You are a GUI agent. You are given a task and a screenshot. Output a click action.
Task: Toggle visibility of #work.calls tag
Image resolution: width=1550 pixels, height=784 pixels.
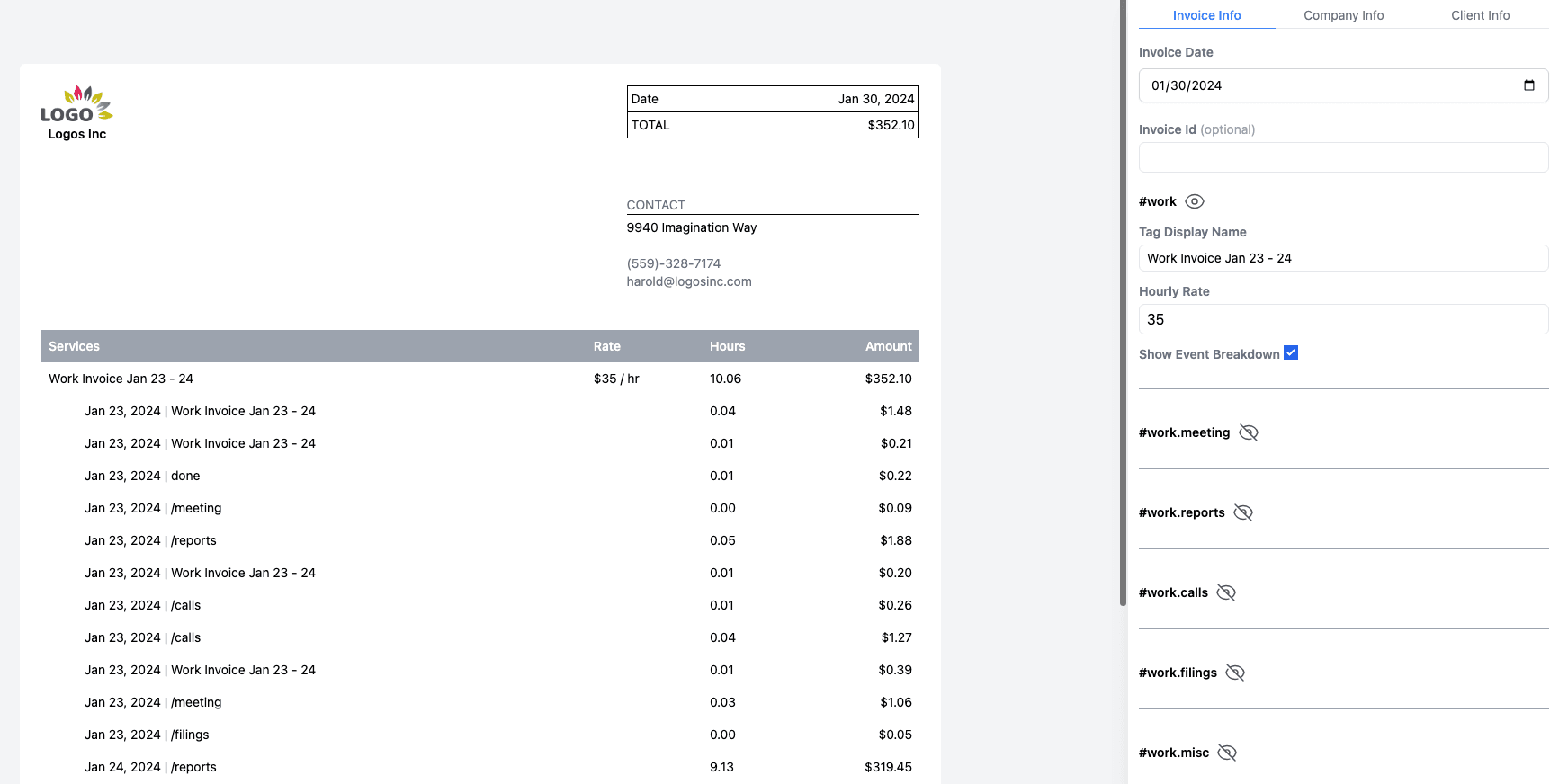tap(1225, 592)
